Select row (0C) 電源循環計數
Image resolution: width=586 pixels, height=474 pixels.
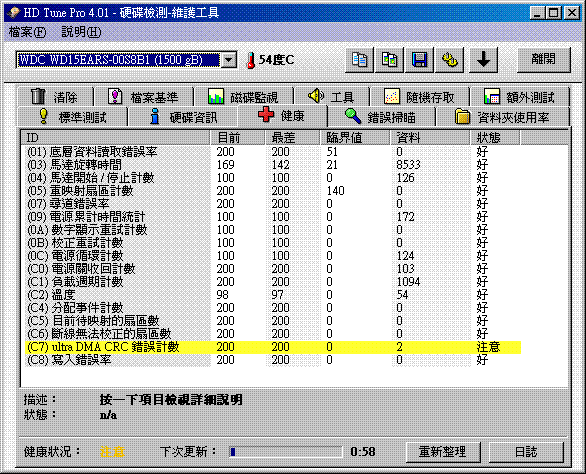click(x=273, y=256)
